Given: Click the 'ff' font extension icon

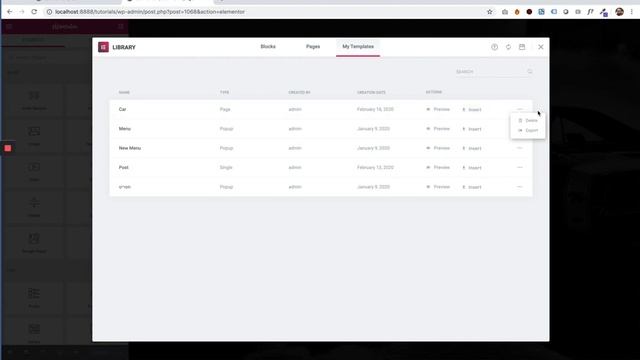Looking at the screenshot, I should (590, 12).
